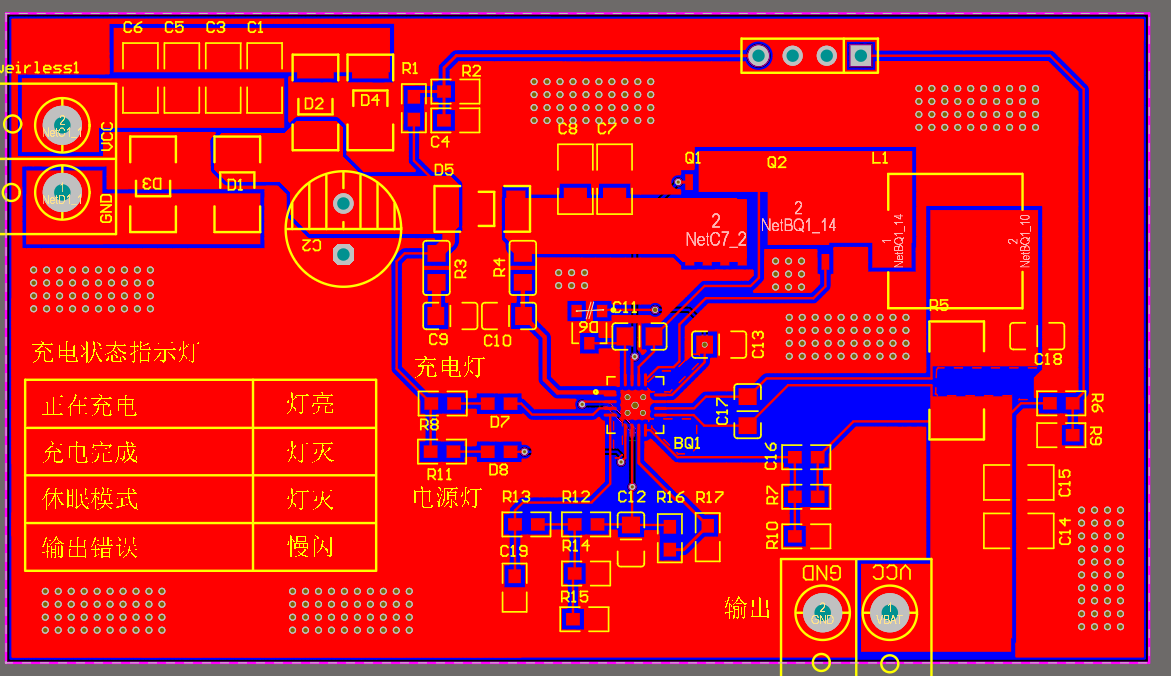Click the C13 designator
The image size is (1171, 676).
point(758,345)
